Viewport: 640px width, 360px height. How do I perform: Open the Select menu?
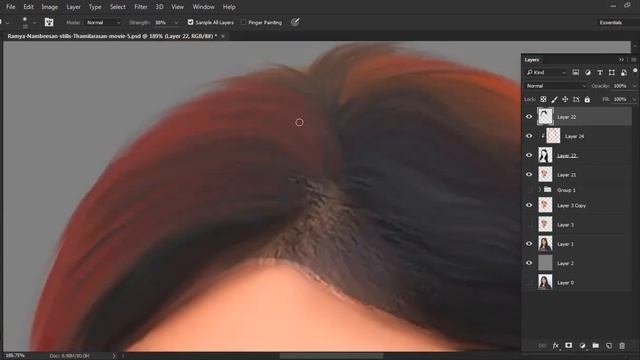(x=118, y=7)
